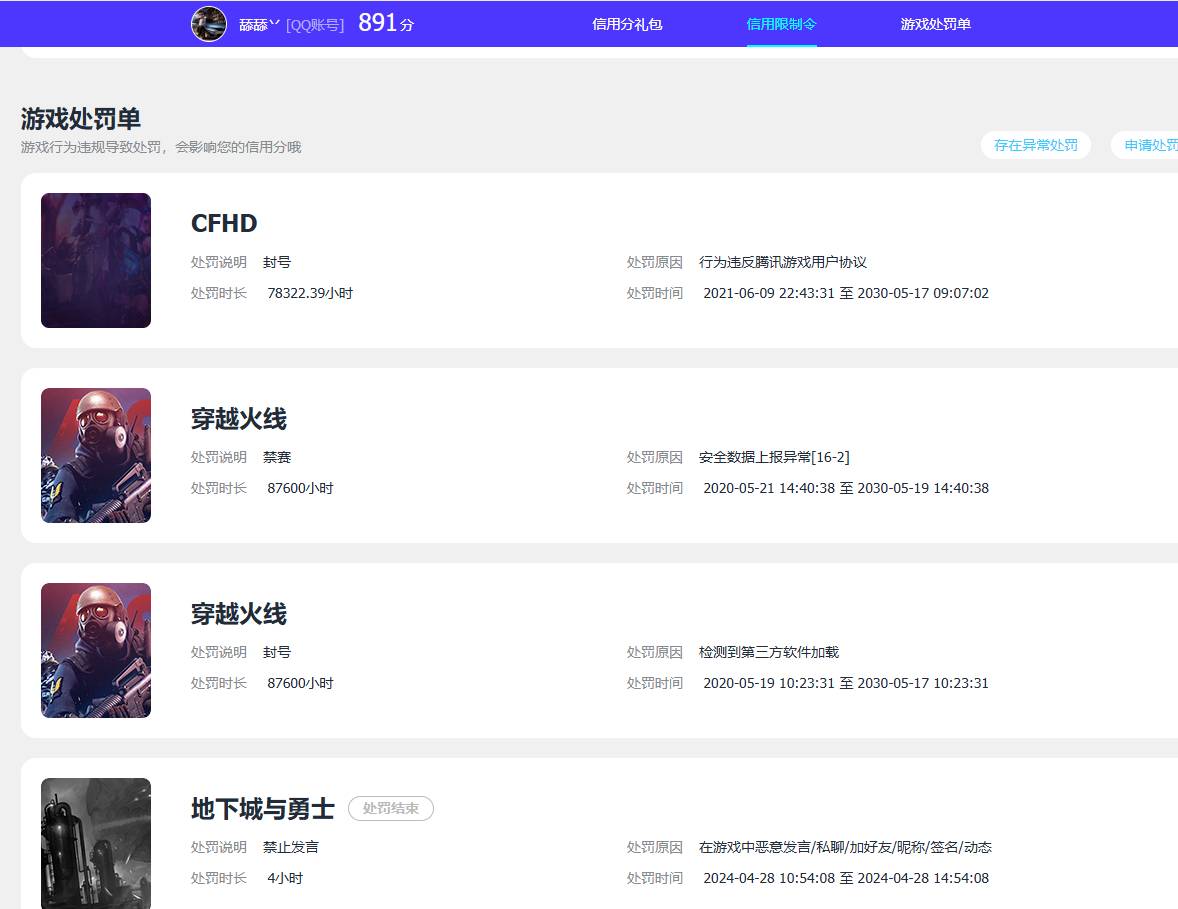Select the 地下城与勇士 record title
Screen dimensions: 1178x909
[262, 808]
